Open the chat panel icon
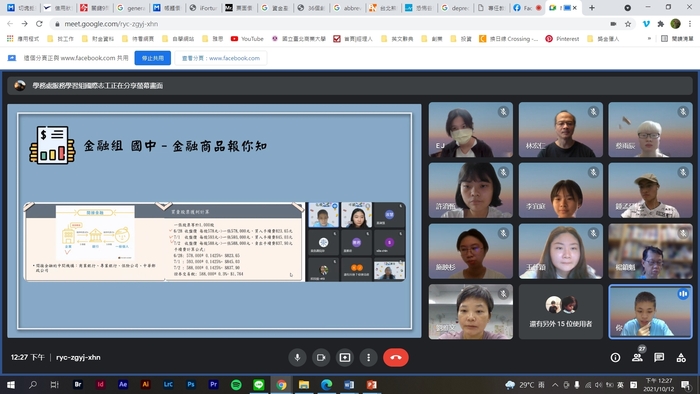This screenshot has height=394, width=700. 659,357
